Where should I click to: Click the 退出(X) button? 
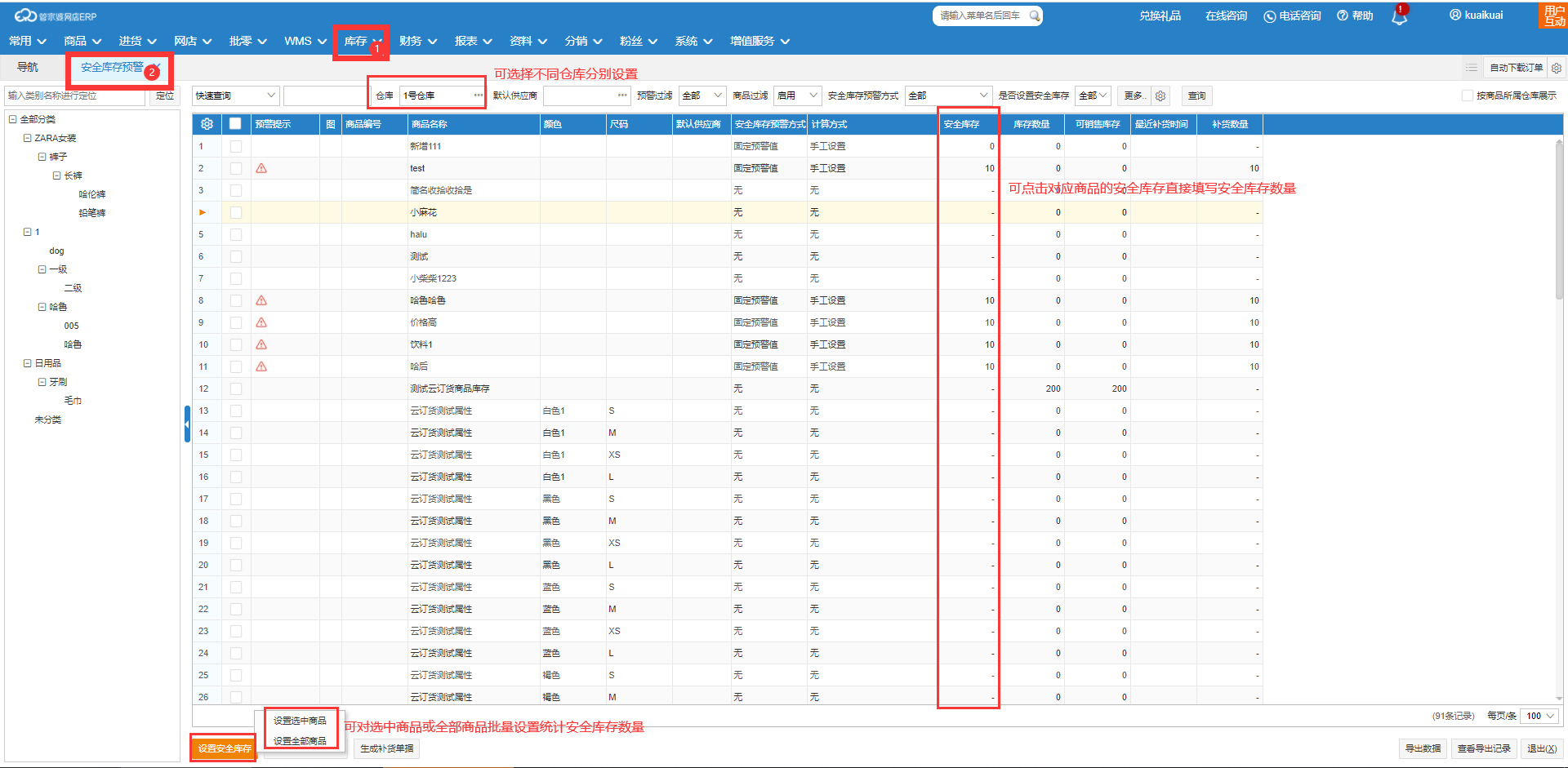point(1542,748)
